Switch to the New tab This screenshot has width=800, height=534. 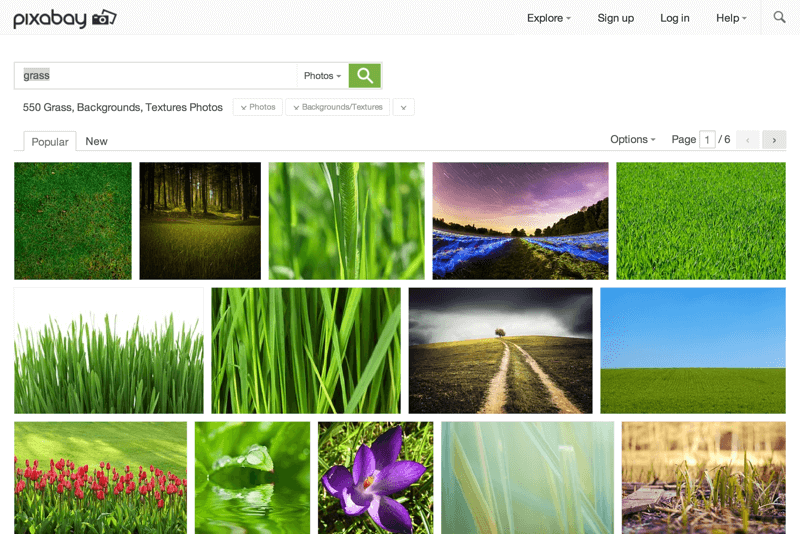pos(96,141)
